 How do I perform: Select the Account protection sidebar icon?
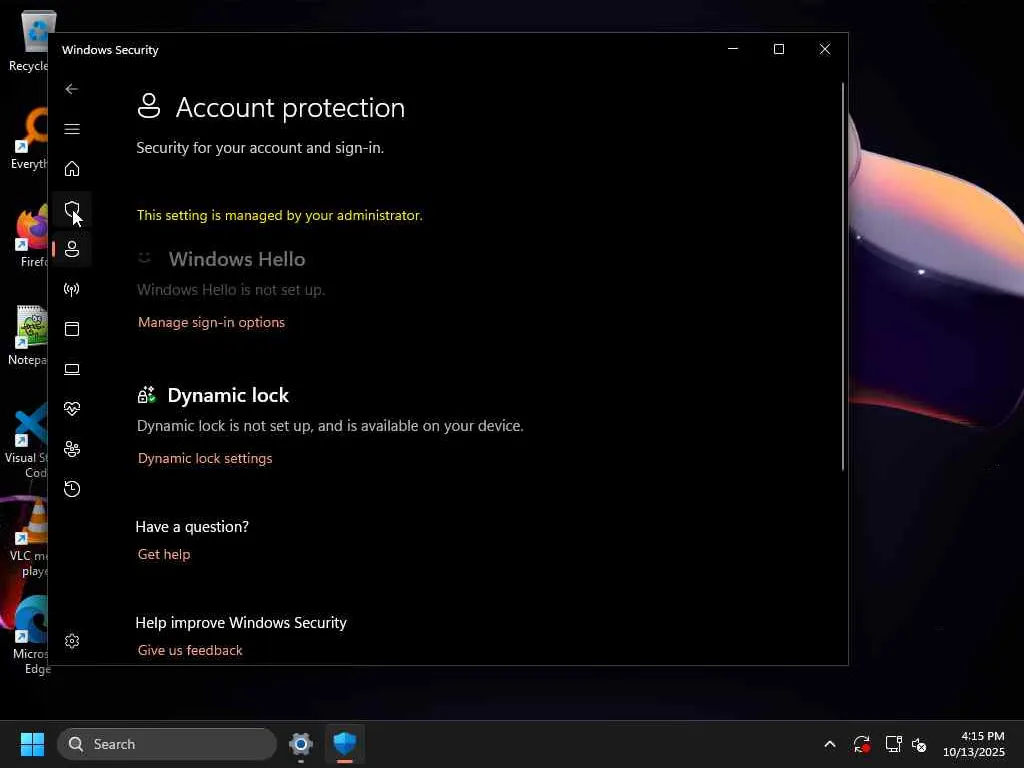(72, 249)
